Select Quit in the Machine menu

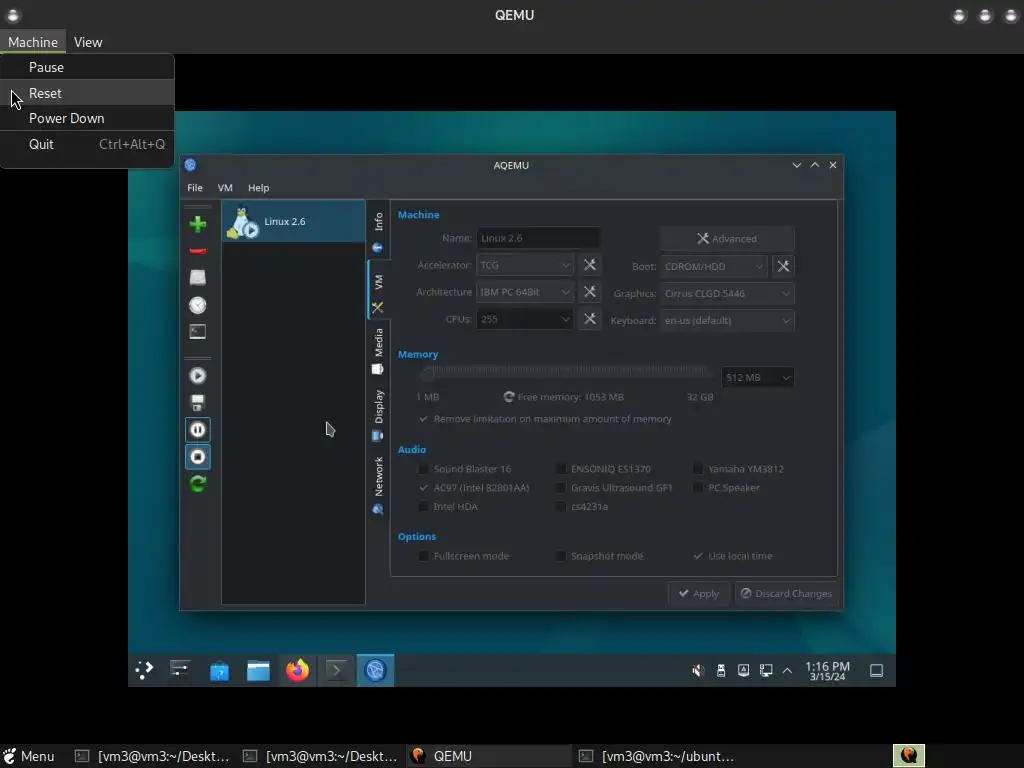coord(87,144)
